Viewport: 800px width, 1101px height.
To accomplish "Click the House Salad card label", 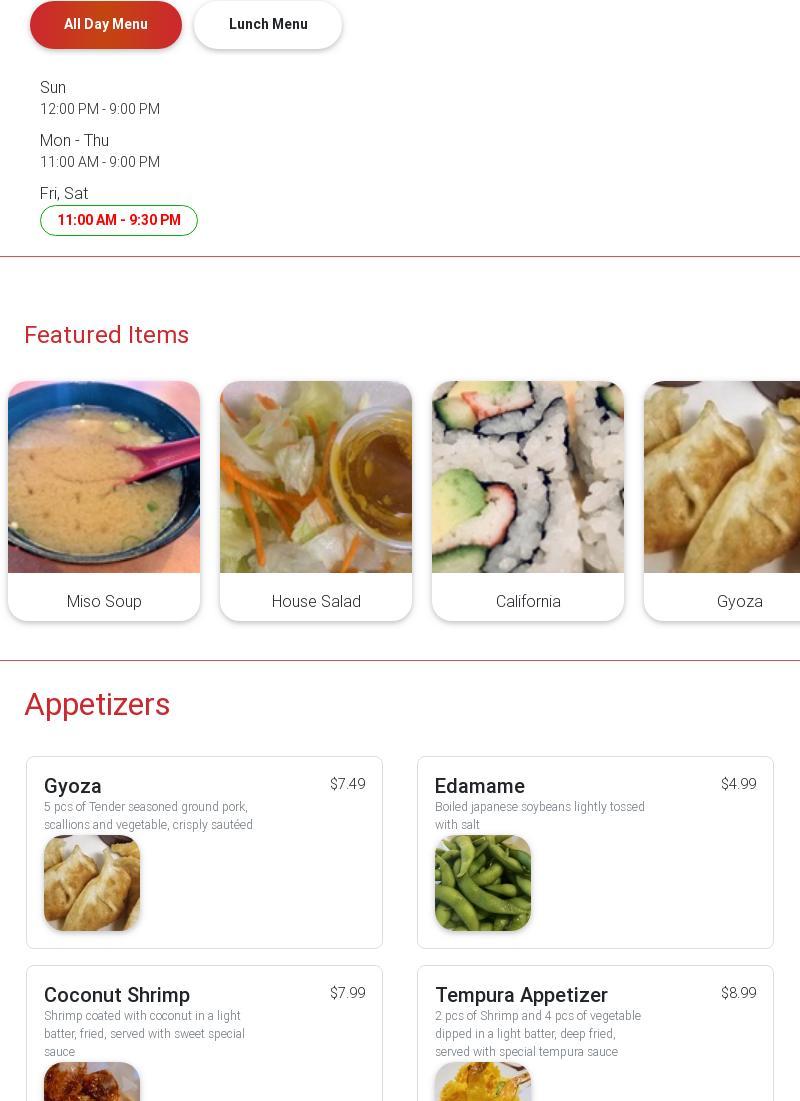I will pyautogui.click(x=316, y=601).
